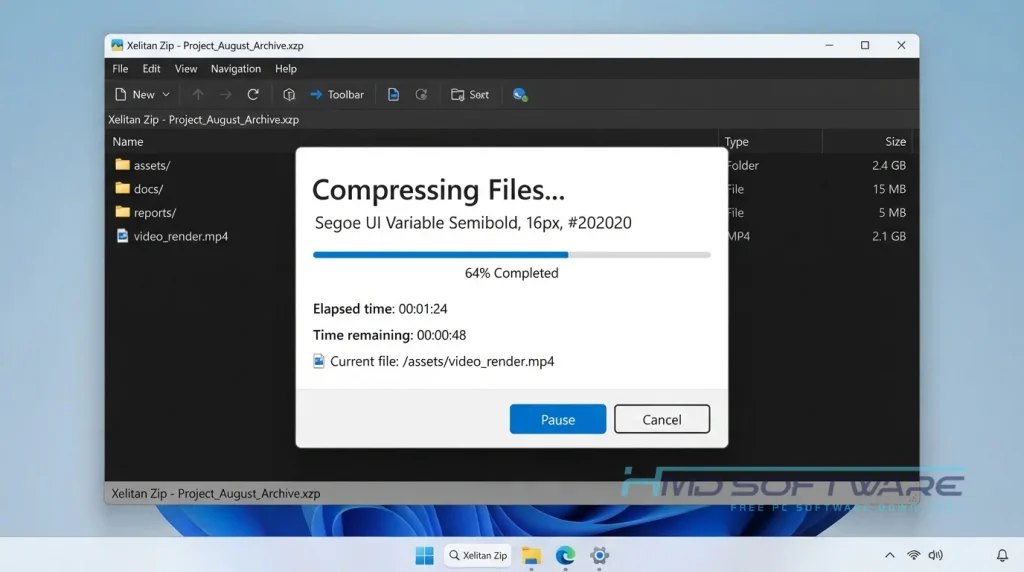Click the 2.1 GB size value
1024x572 pixels.
[x=889, y=236]
